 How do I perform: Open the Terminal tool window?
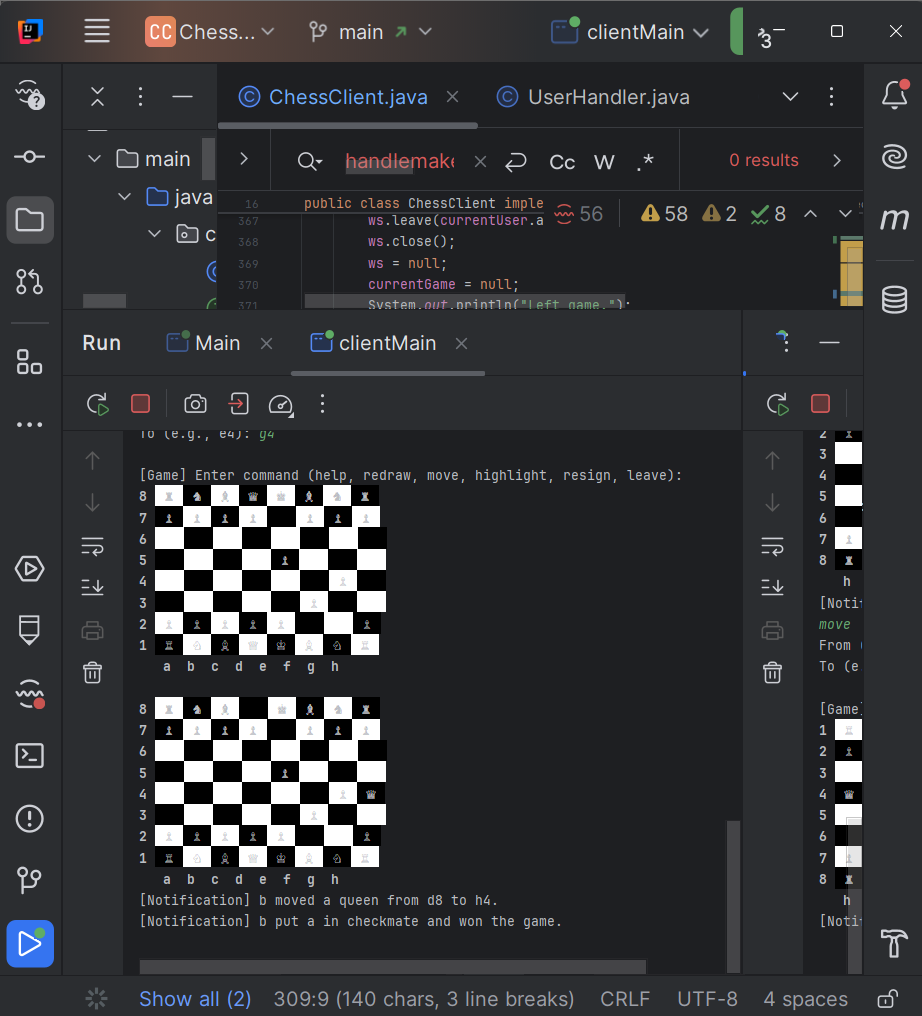pos(30,756)
